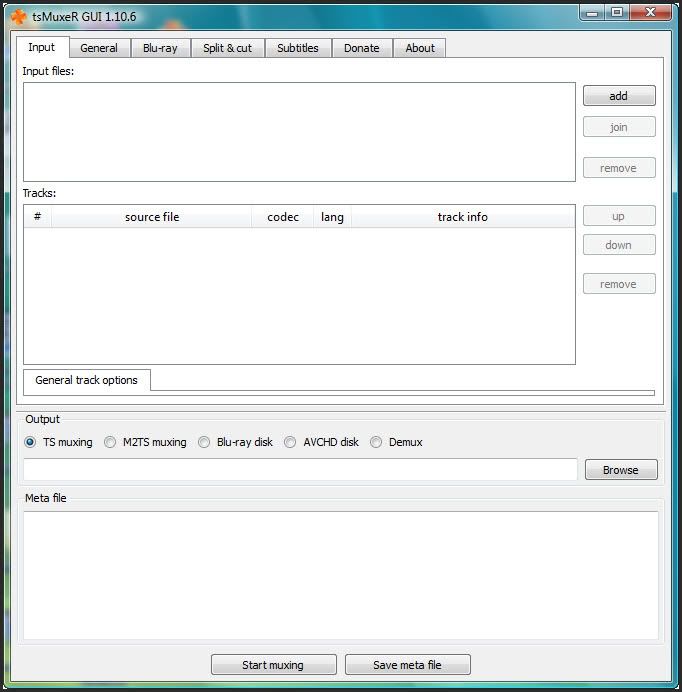Image resolution: width=682 pixels, height=692 pixels.
Task: Close the tsMuxeR GUI window
Action: pos(651,12)
